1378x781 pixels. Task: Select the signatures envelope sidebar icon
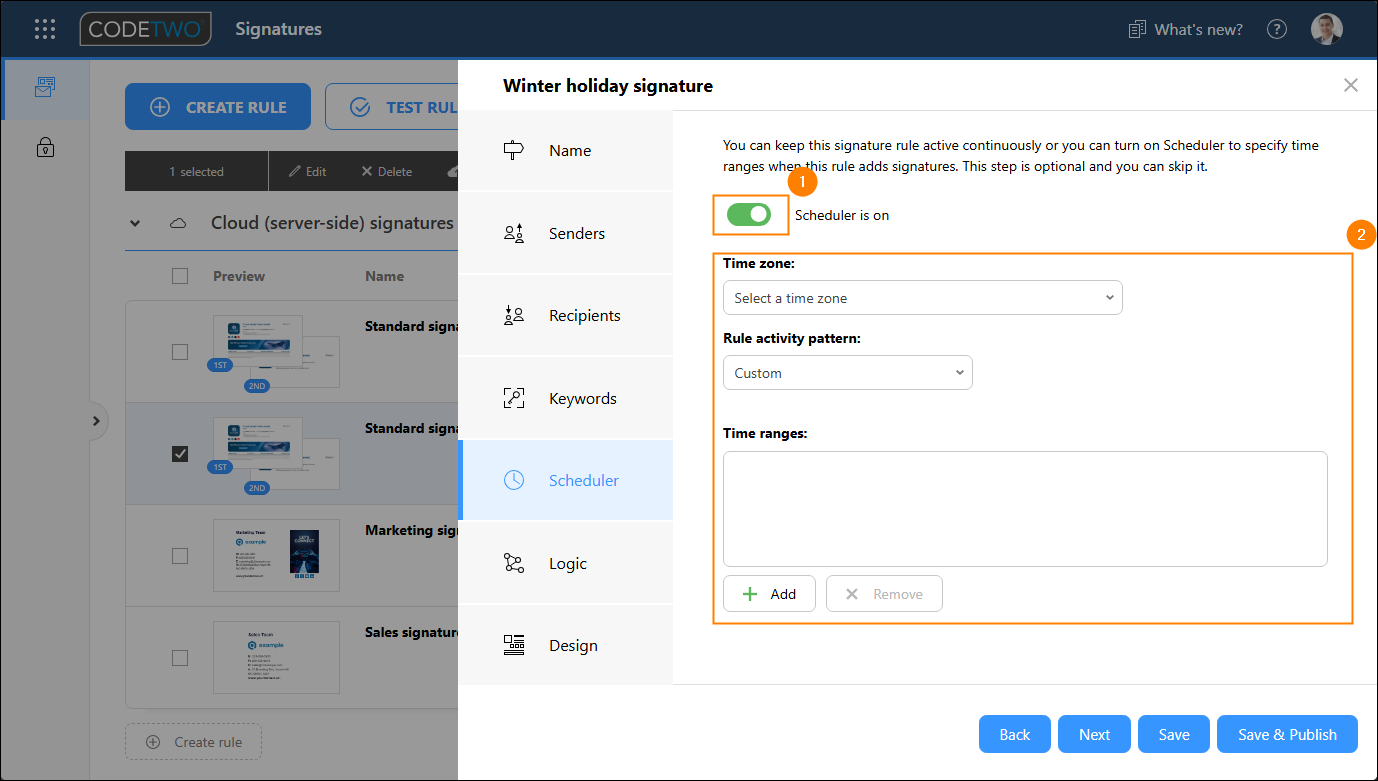click(x=45, y=87)
